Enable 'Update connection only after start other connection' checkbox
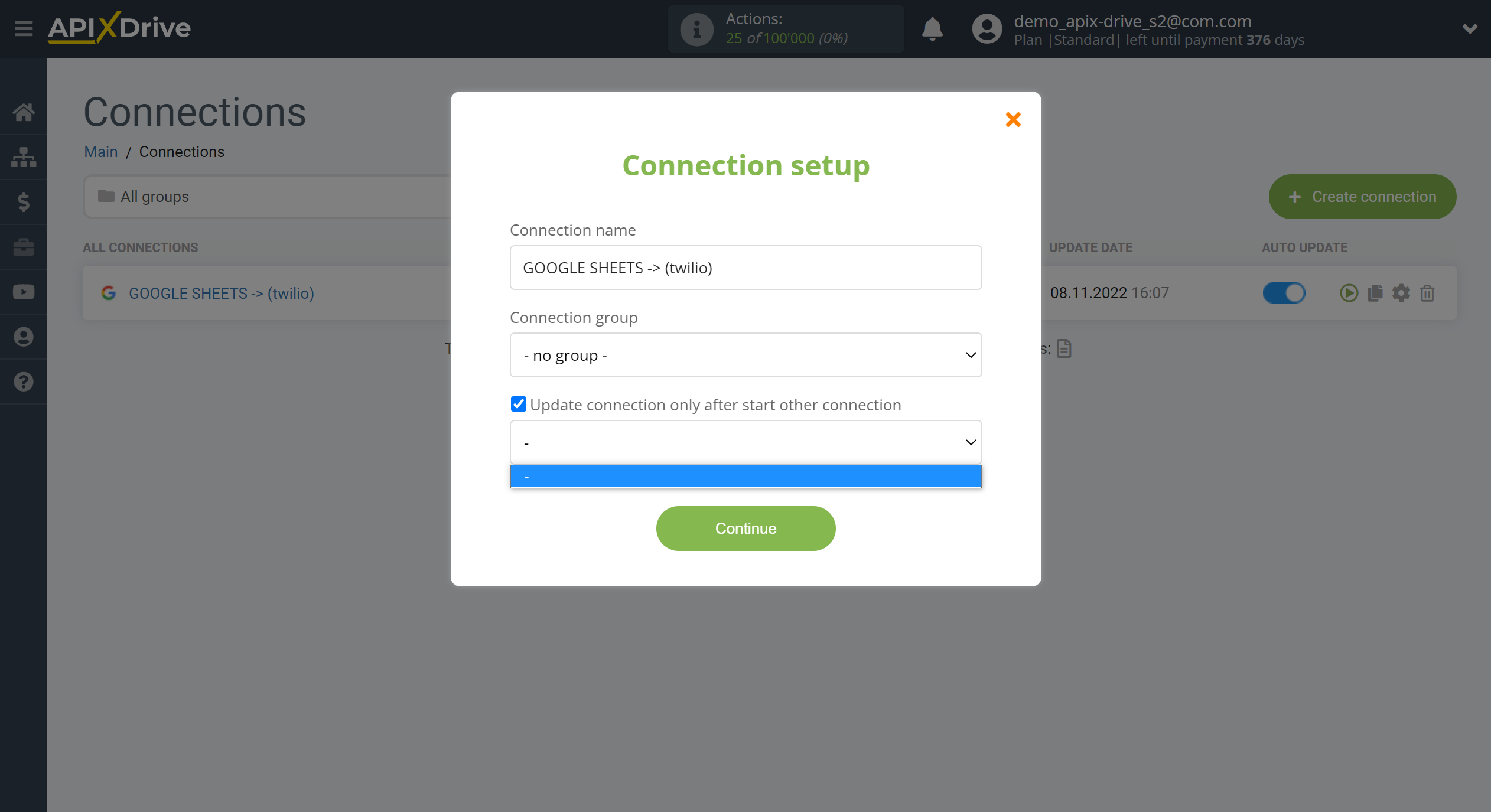Viewport: 1491px width, 812px height. pos(519,404)
